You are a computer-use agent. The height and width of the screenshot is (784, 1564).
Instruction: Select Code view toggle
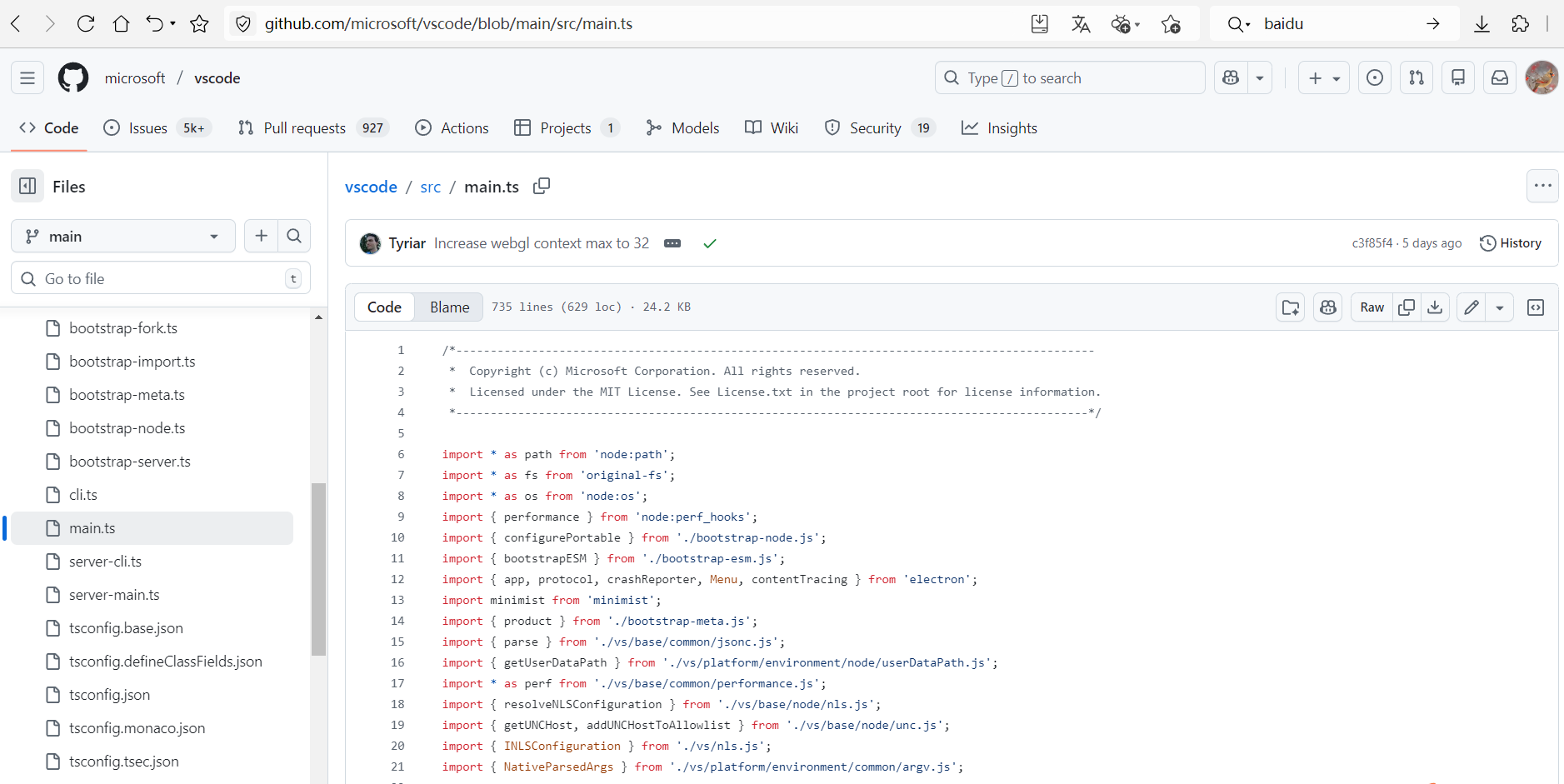tap(384, 307)
